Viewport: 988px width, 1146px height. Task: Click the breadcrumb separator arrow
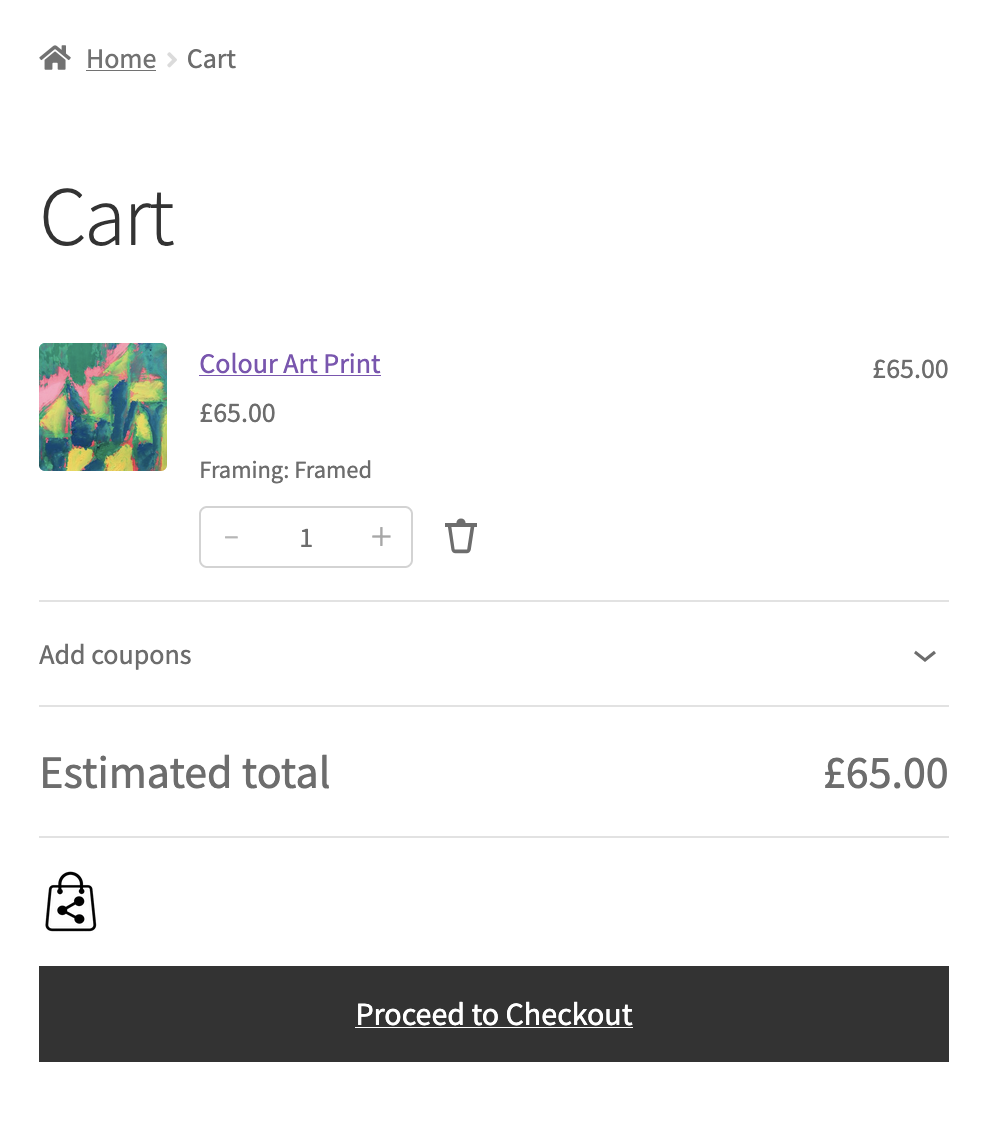tap(172, 60)
